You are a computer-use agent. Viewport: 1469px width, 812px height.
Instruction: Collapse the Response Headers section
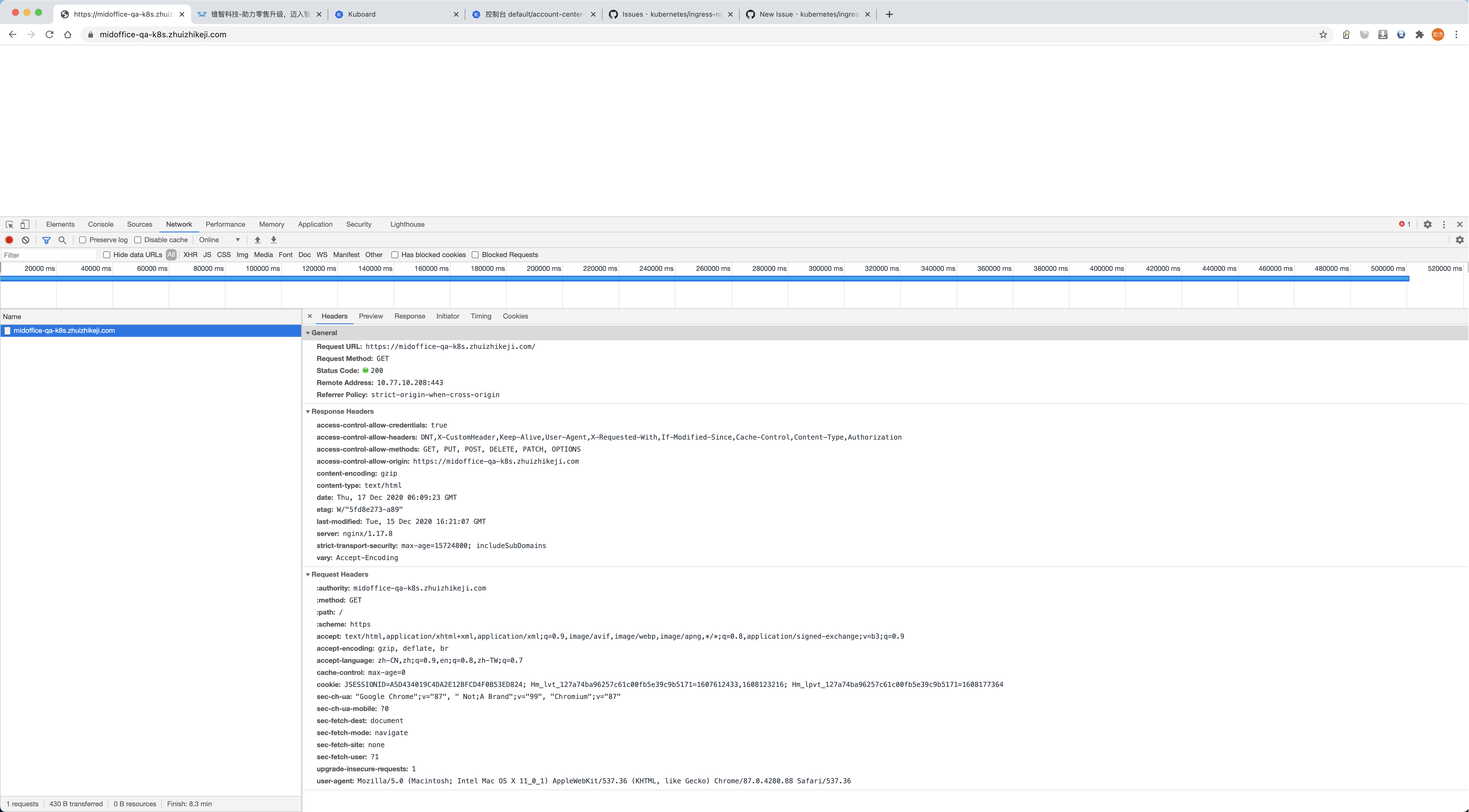308,411
